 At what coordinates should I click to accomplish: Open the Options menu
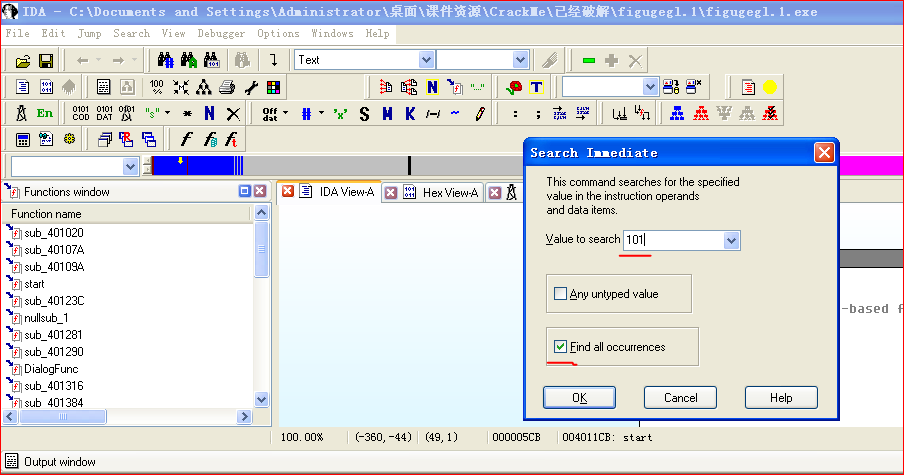[278, 33]
